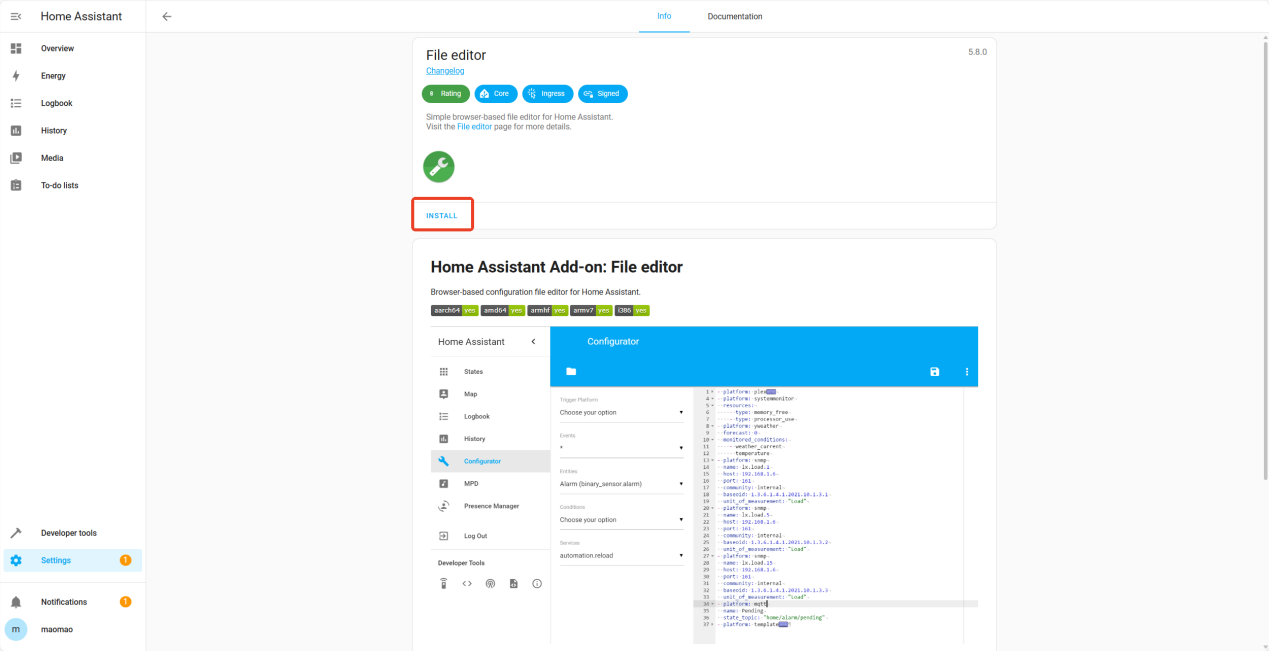The height and width of the screenshot is (651, 1269).
Task: Open the History page in sidebar
Action: click(73, 131)
